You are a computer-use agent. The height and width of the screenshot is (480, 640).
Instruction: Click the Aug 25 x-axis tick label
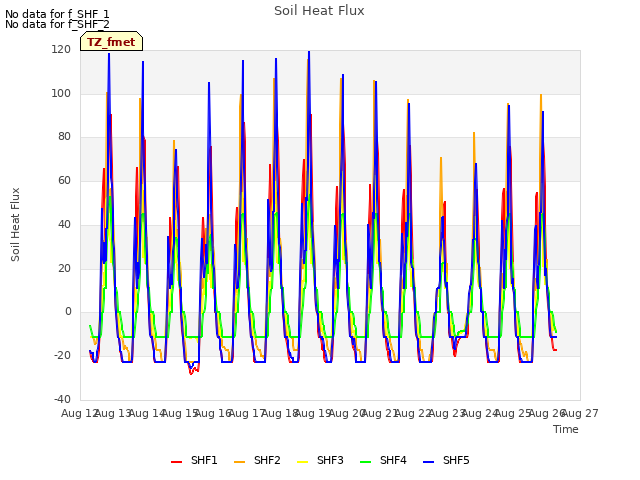pos(514,413)
